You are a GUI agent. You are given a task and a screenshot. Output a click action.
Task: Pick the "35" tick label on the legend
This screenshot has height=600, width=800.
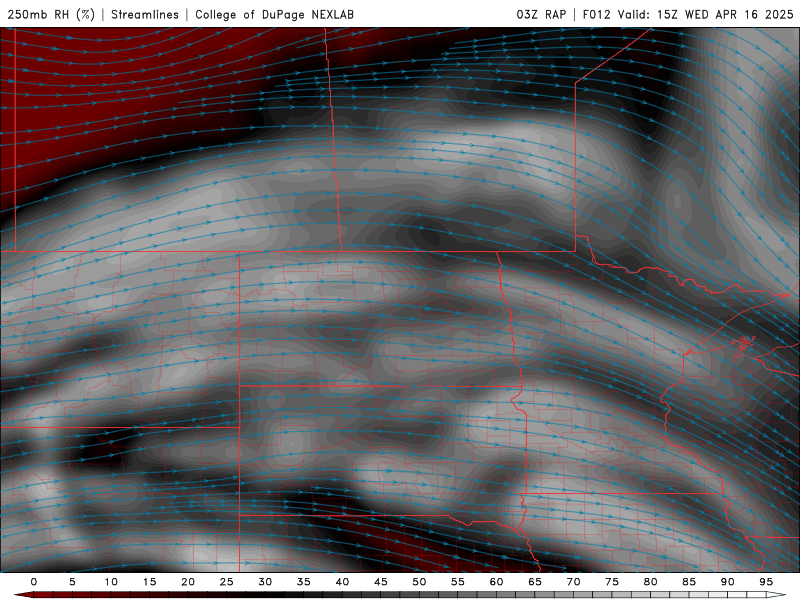[x=304, y=582]
